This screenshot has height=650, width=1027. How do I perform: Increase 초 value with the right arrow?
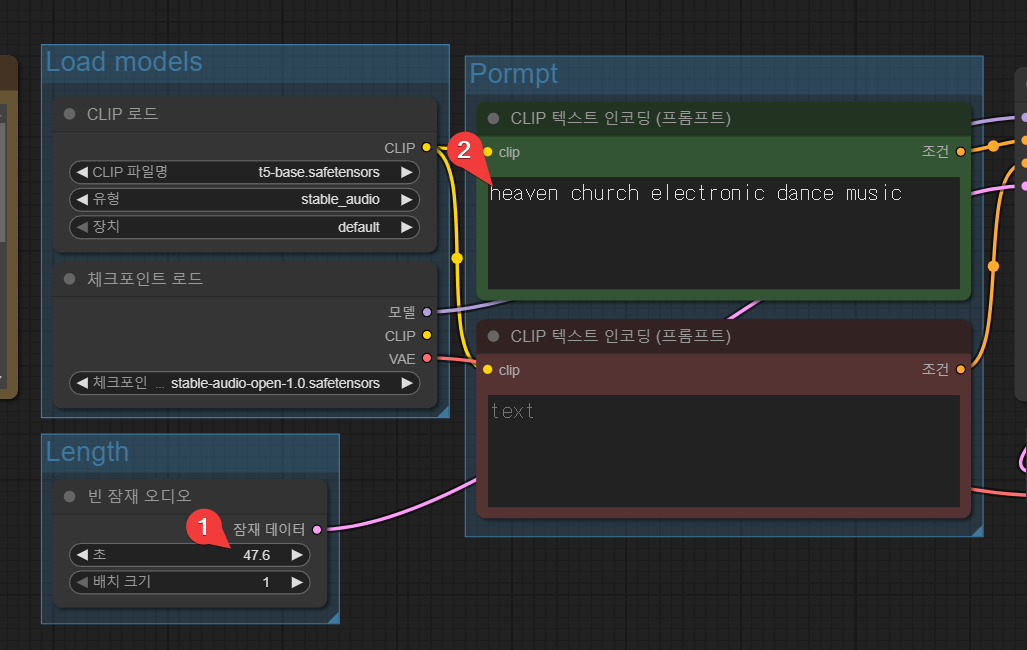[x=297, y=555]
